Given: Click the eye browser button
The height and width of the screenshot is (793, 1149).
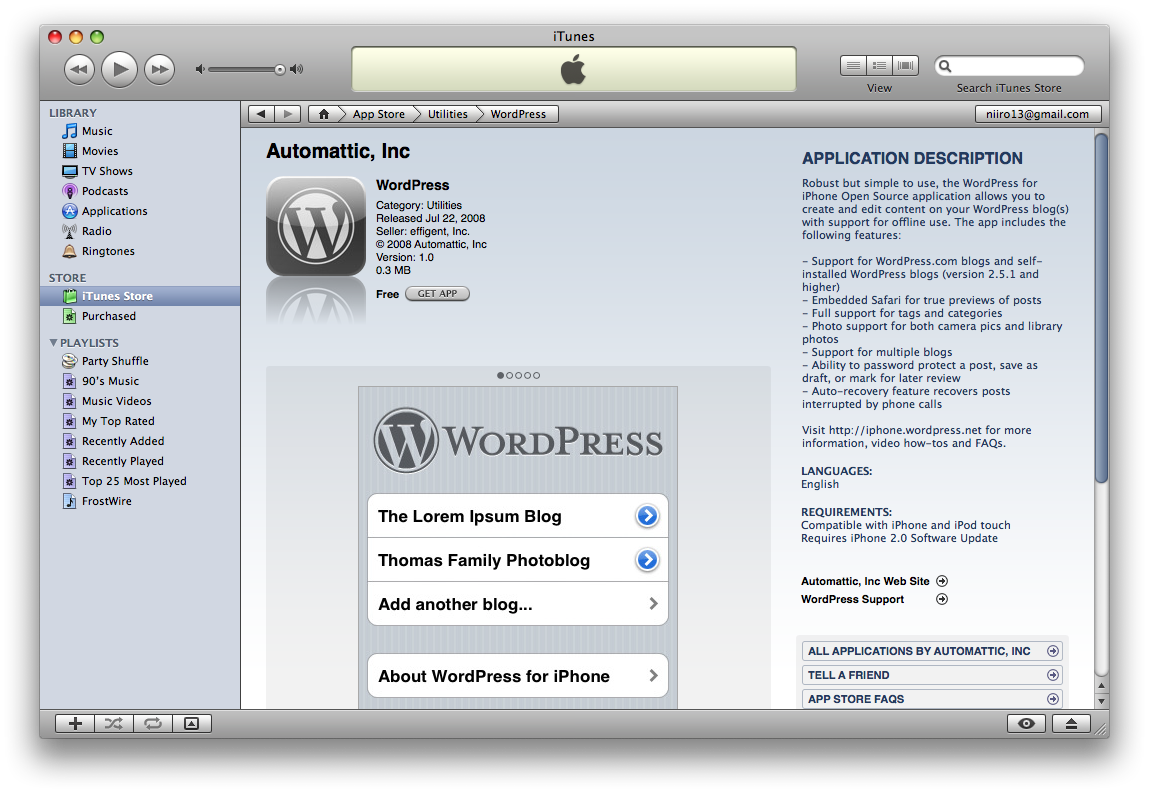Looking at the screenshot, I should 1027,724.
